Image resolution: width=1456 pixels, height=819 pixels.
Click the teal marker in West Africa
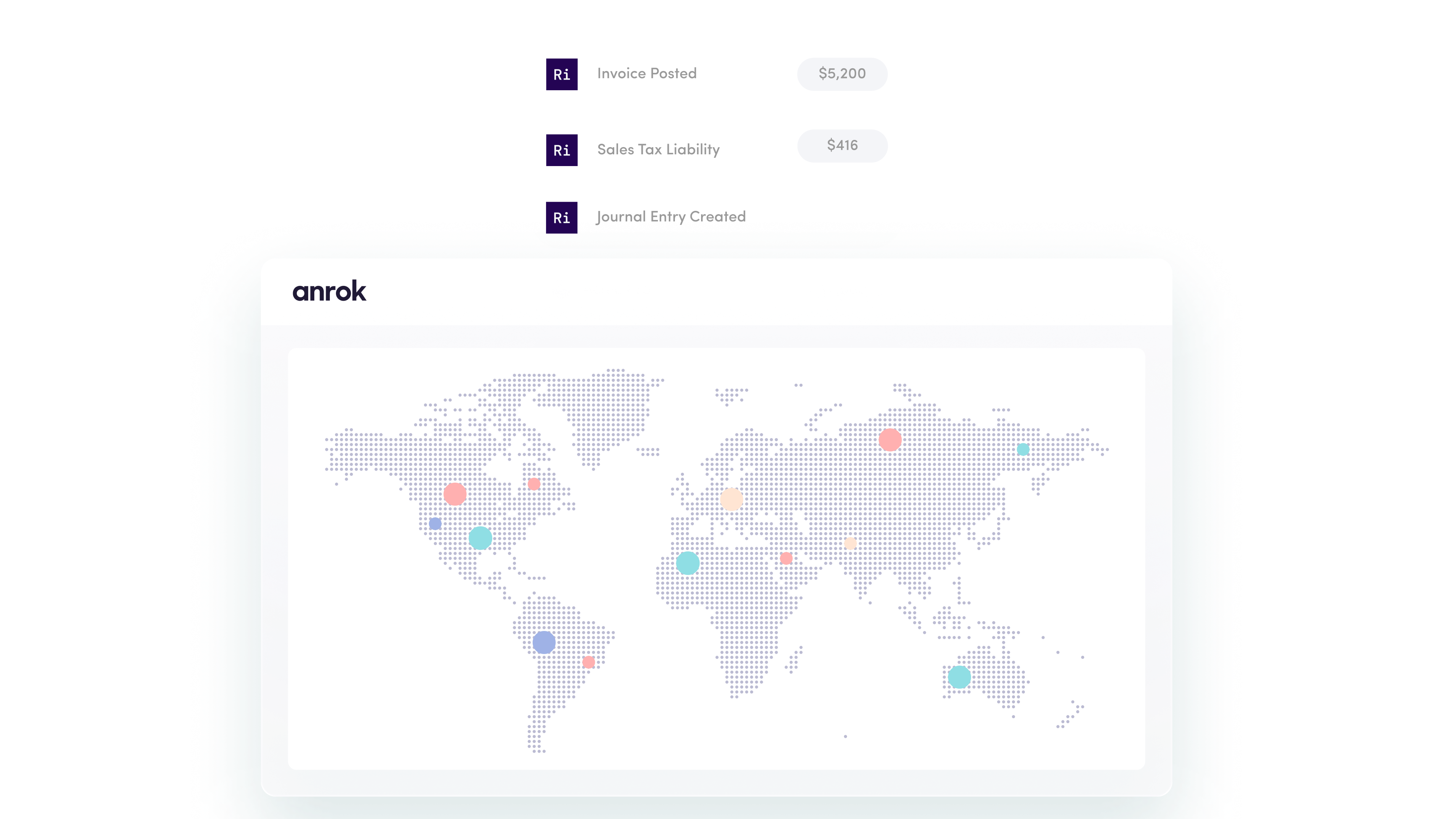point(687,563)
